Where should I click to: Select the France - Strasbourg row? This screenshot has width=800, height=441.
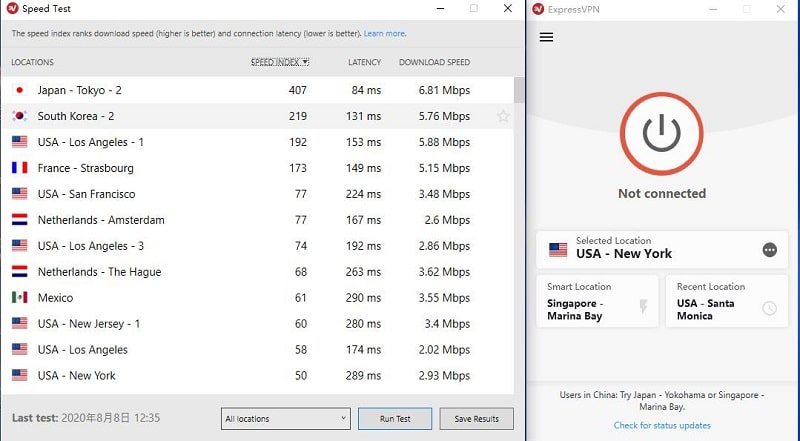tap(257, 168)
